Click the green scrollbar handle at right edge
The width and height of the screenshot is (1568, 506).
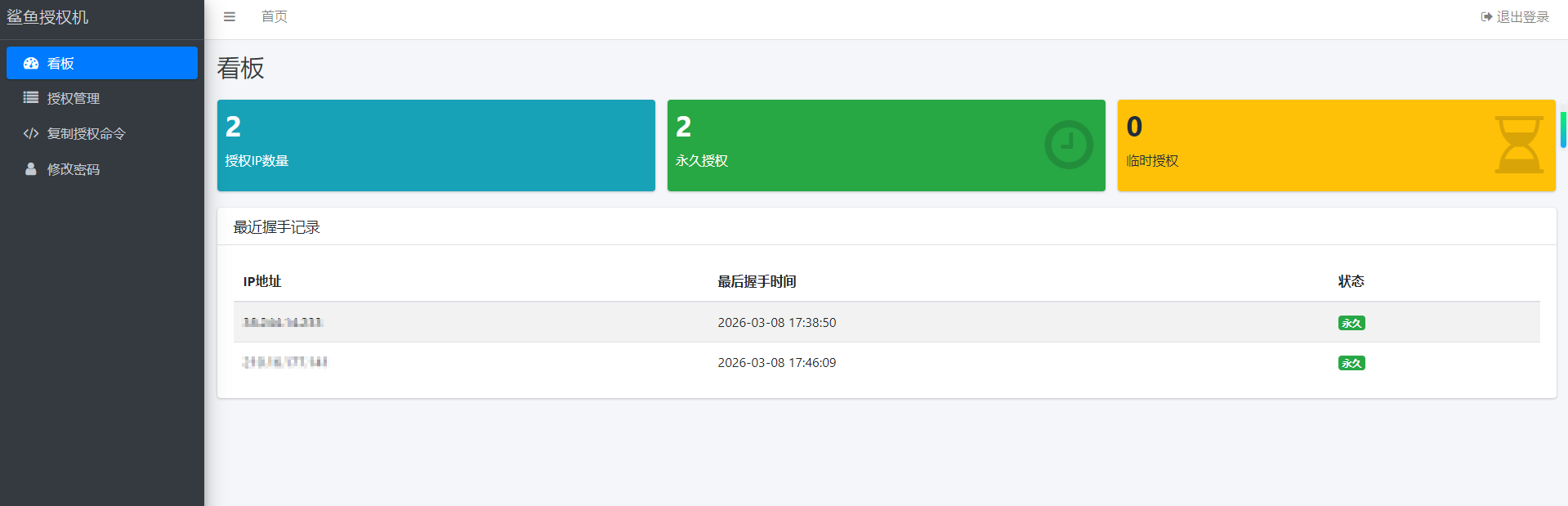pyautogui.click(x=1564, y=130)
